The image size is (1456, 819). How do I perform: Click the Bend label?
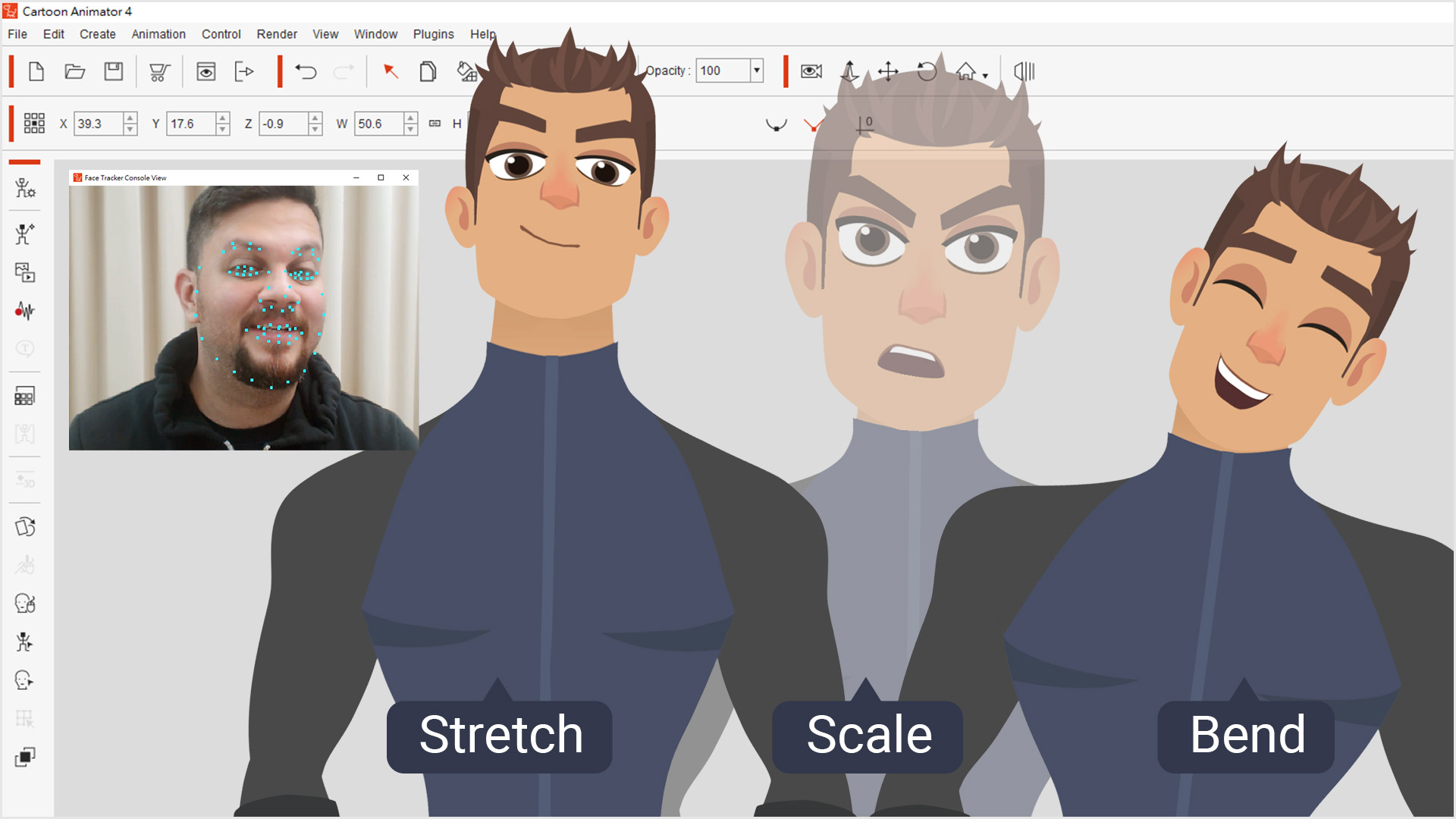pos(1246,736)
